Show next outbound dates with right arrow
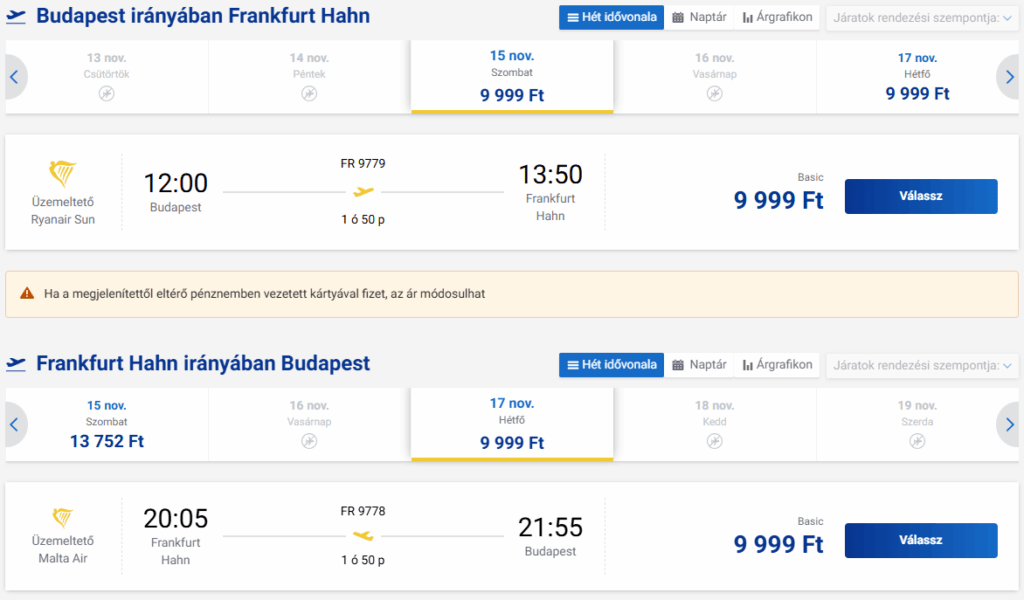 [x=1009, y=77]
